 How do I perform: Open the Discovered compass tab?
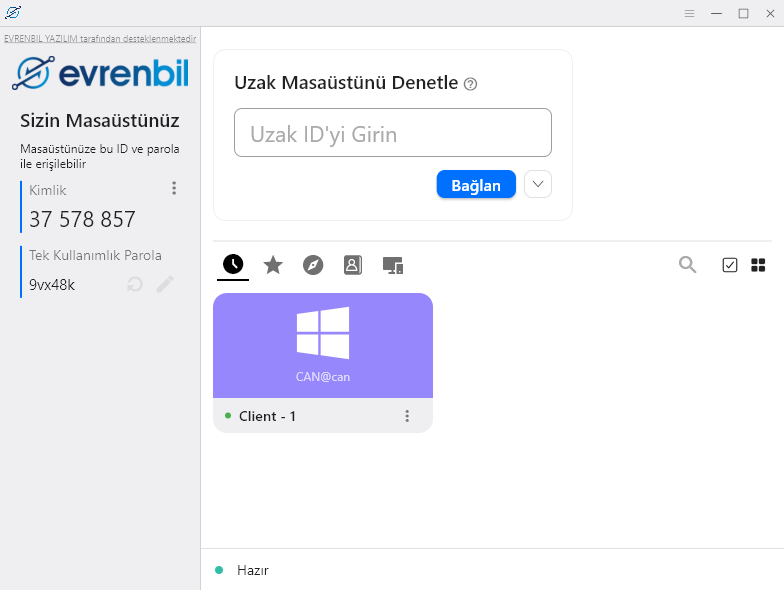(x=313, y=265)
